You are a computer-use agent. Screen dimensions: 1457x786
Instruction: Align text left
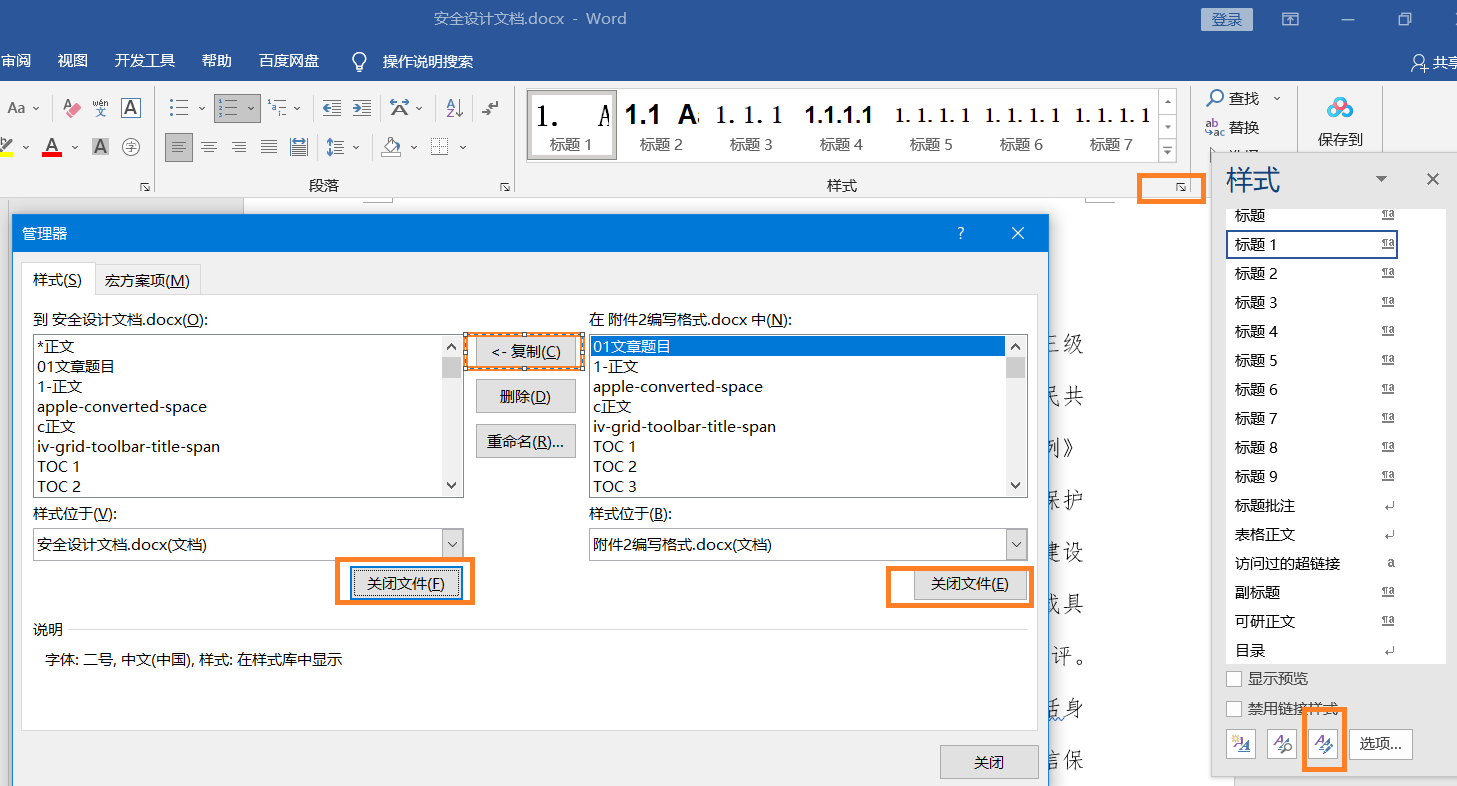coord(179,147)
